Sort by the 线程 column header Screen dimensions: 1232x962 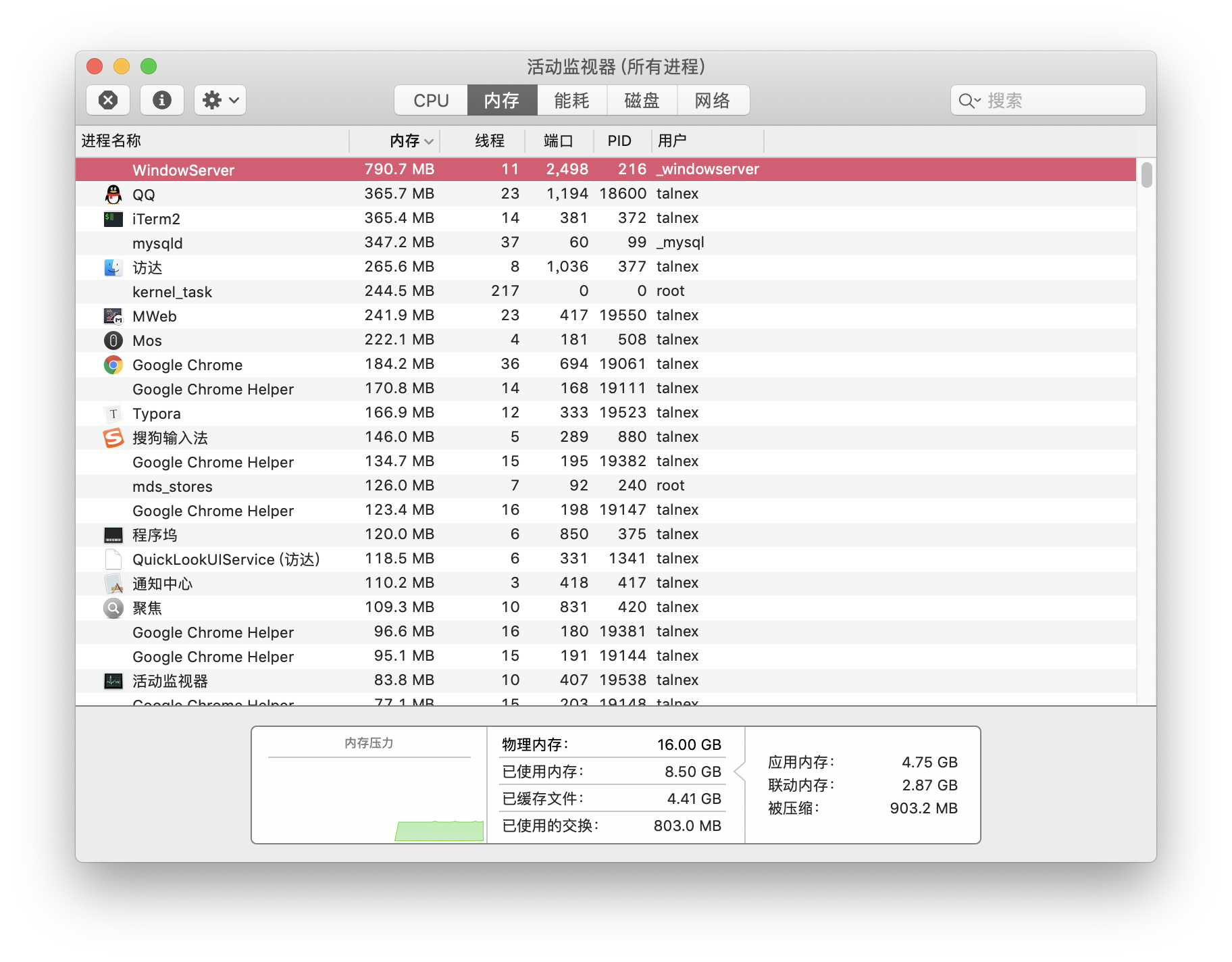[482, 141]
